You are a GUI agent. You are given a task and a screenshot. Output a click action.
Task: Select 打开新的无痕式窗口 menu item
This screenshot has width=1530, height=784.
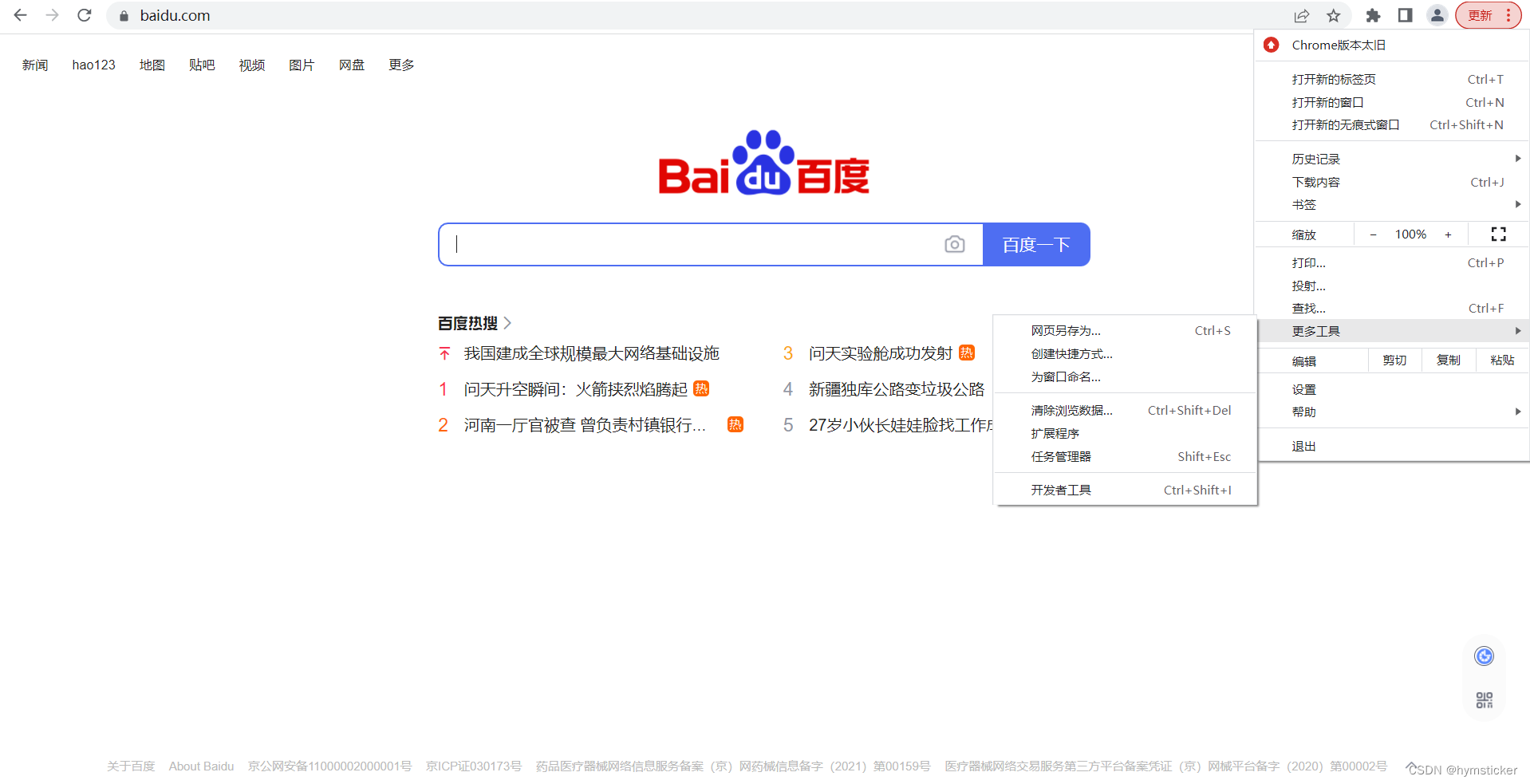click(x=1392, y=124)
